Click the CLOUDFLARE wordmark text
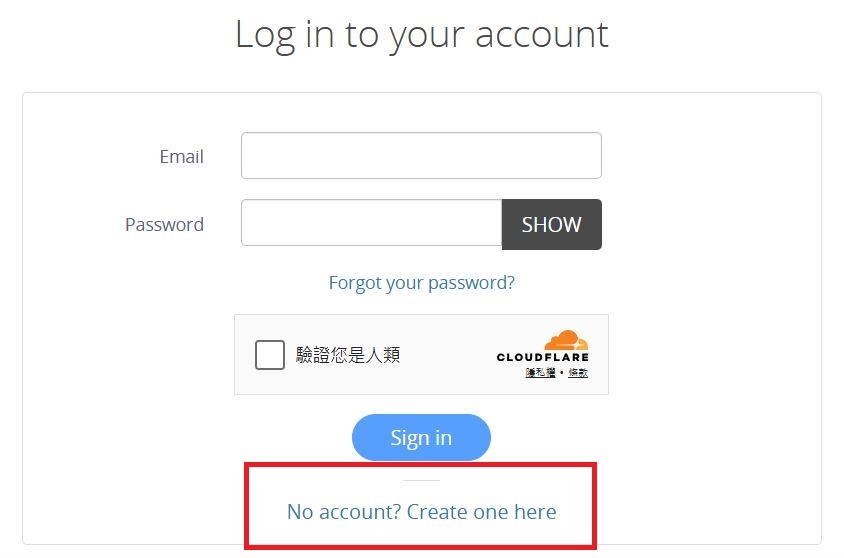 (543, 357)
